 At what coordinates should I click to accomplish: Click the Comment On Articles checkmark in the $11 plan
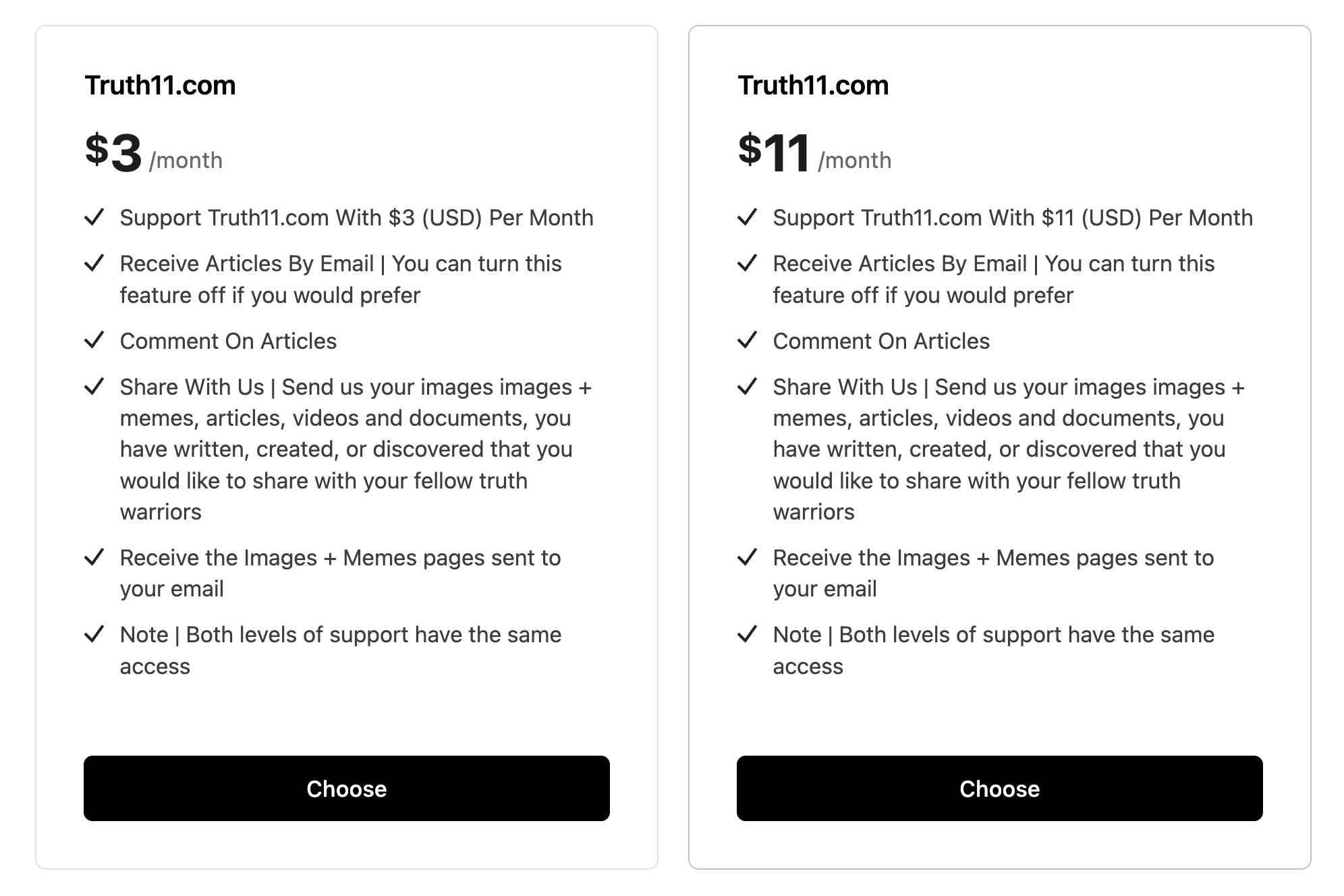(747, 341)
